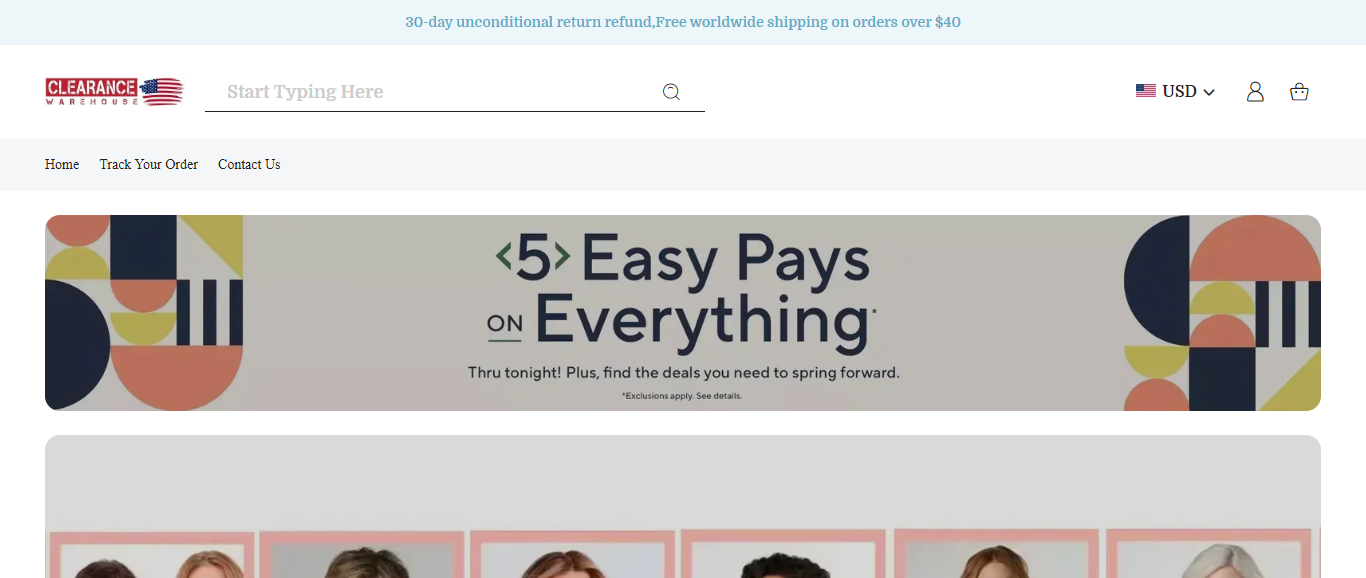Image resolution: width=1366 pixels, height=578 pixels.
Task: Click the free shipping announcement text
Action: click(683, 22)
